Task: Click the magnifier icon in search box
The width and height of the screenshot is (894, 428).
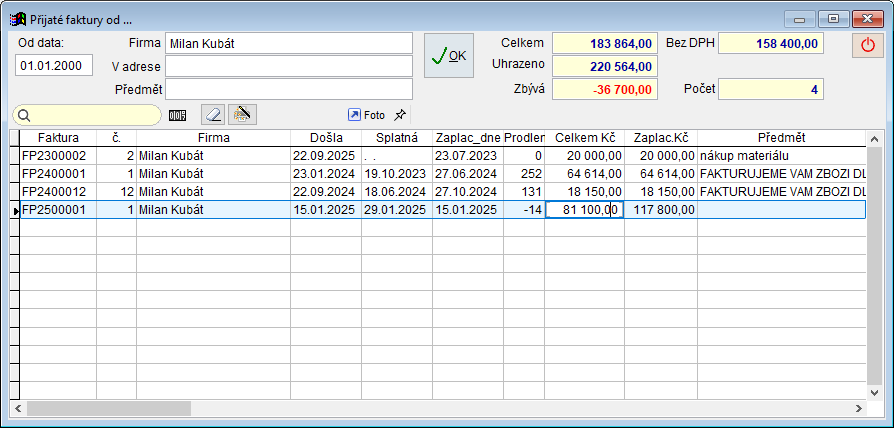Action: click(24, 115)
